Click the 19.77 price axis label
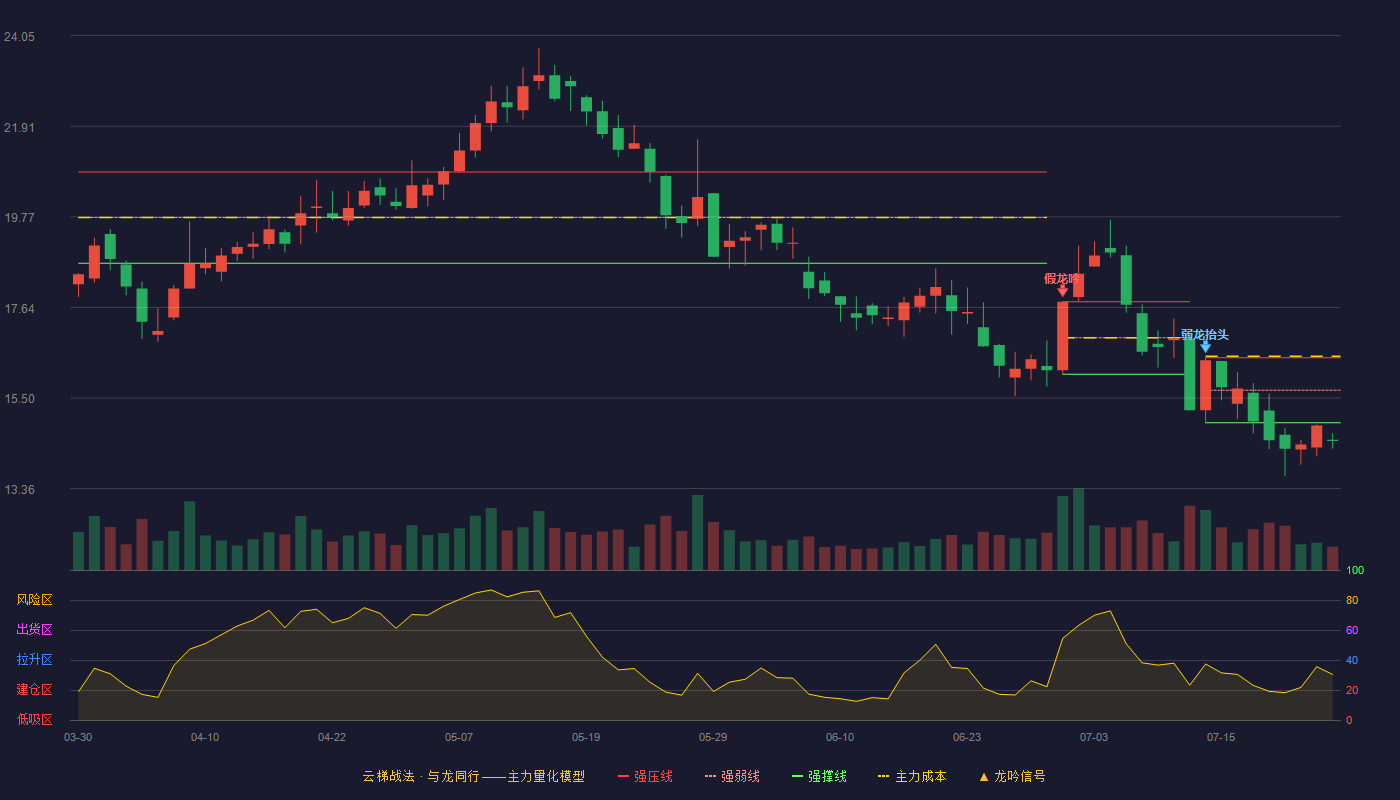The width and height of the screenshot is (1400, 800). coord(19,217)
